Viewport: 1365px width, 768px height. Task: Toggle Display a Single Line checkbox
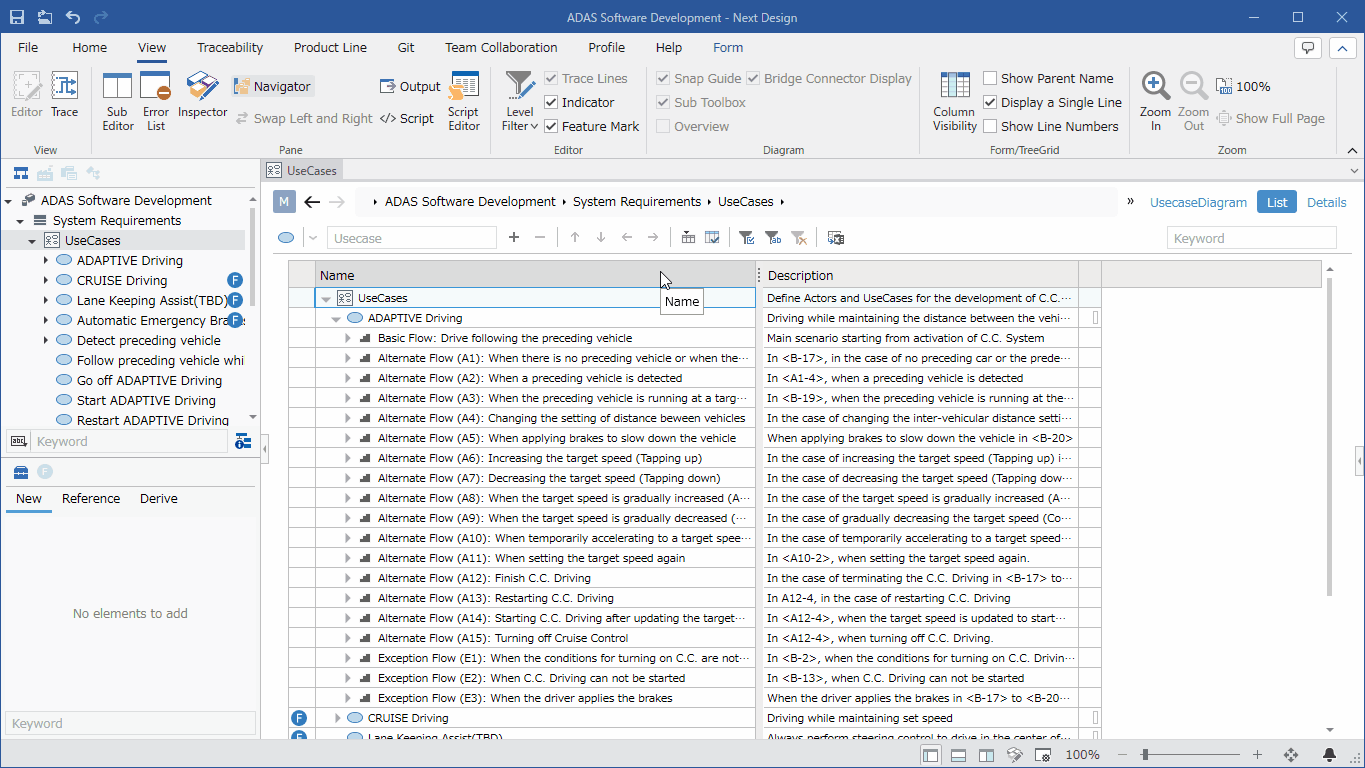990,102
